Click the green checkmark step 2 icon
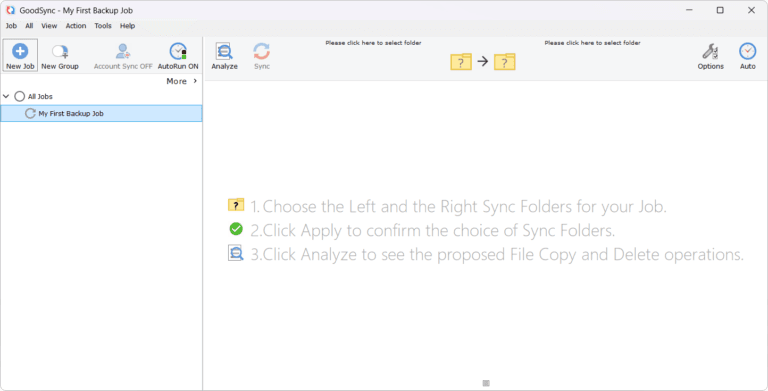 pyautogui.click(x=236, y=228)
